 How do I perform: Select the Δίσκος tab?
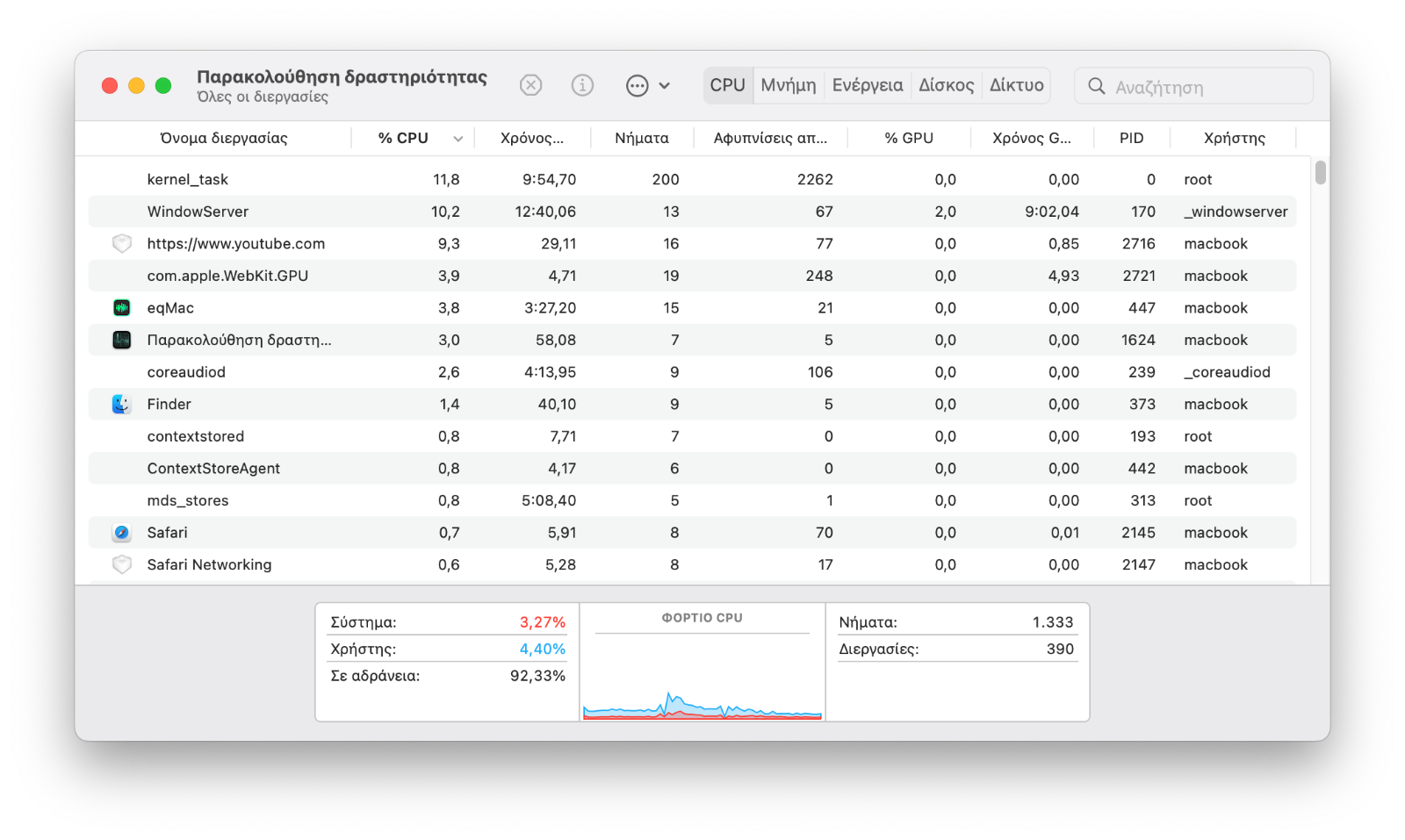tap(946, 85)
